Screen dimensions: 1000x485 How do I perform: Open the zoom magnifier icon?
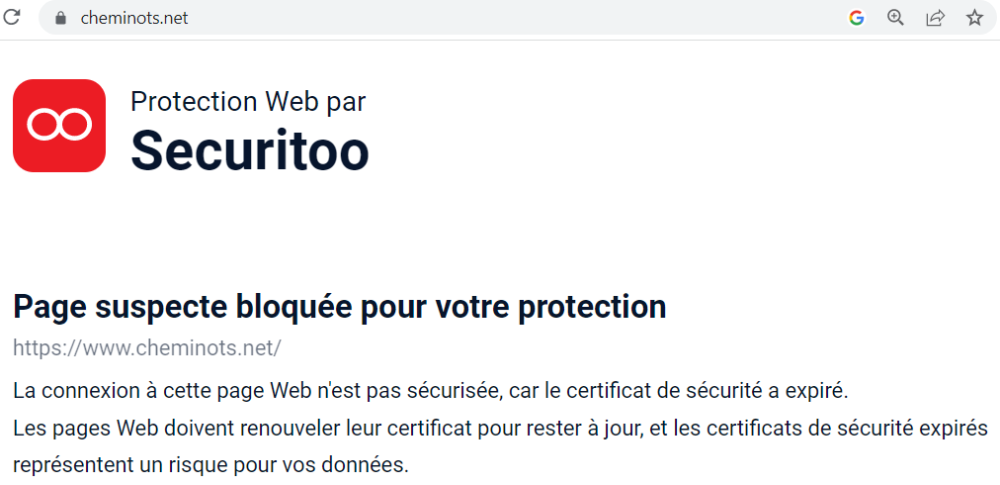895,18
